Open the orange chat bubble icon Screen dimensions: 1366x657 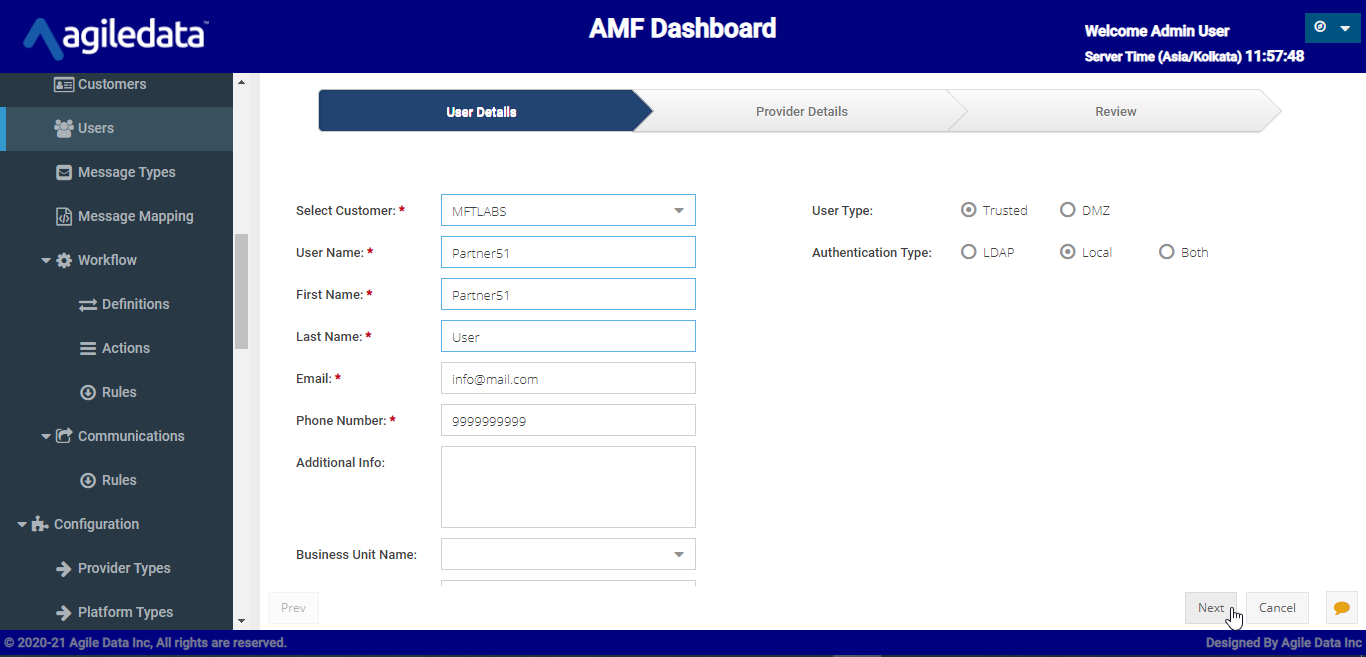click(x=1341, y=608)
